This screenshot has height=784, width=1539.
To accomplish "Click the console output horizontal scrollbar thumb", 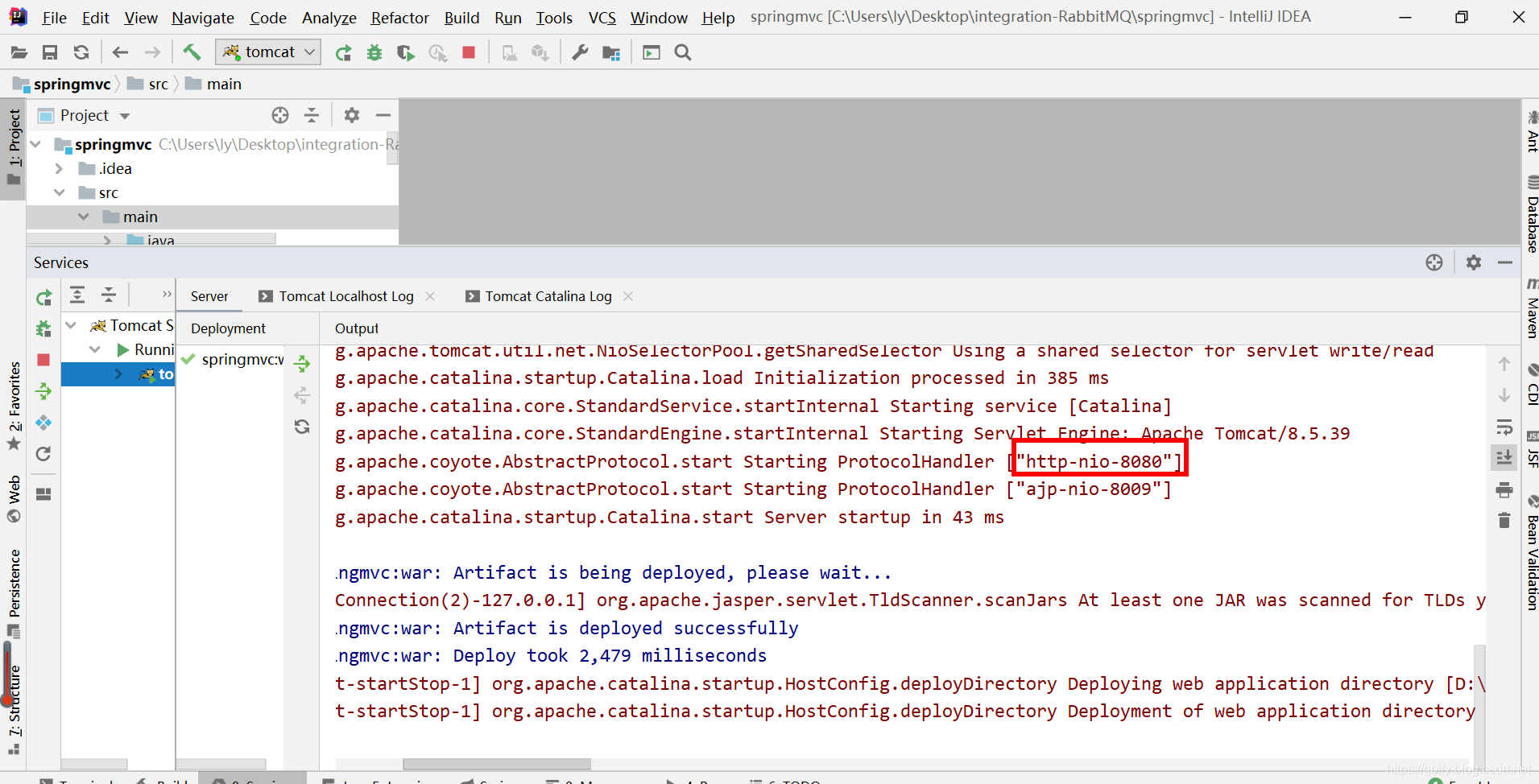I will [497, 764].
